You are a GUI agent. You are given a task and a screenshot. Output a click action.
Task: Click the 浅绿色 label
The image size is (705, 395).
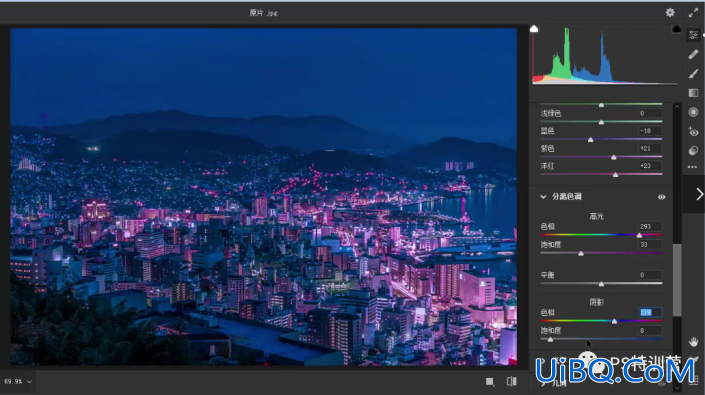pos(551,114)
